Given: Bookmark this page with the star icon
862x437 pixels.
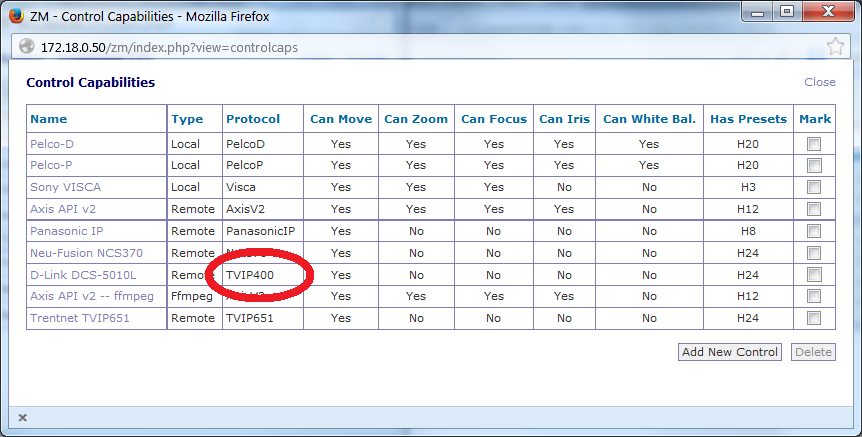Looking at the screenshot, I should point(835,46).
